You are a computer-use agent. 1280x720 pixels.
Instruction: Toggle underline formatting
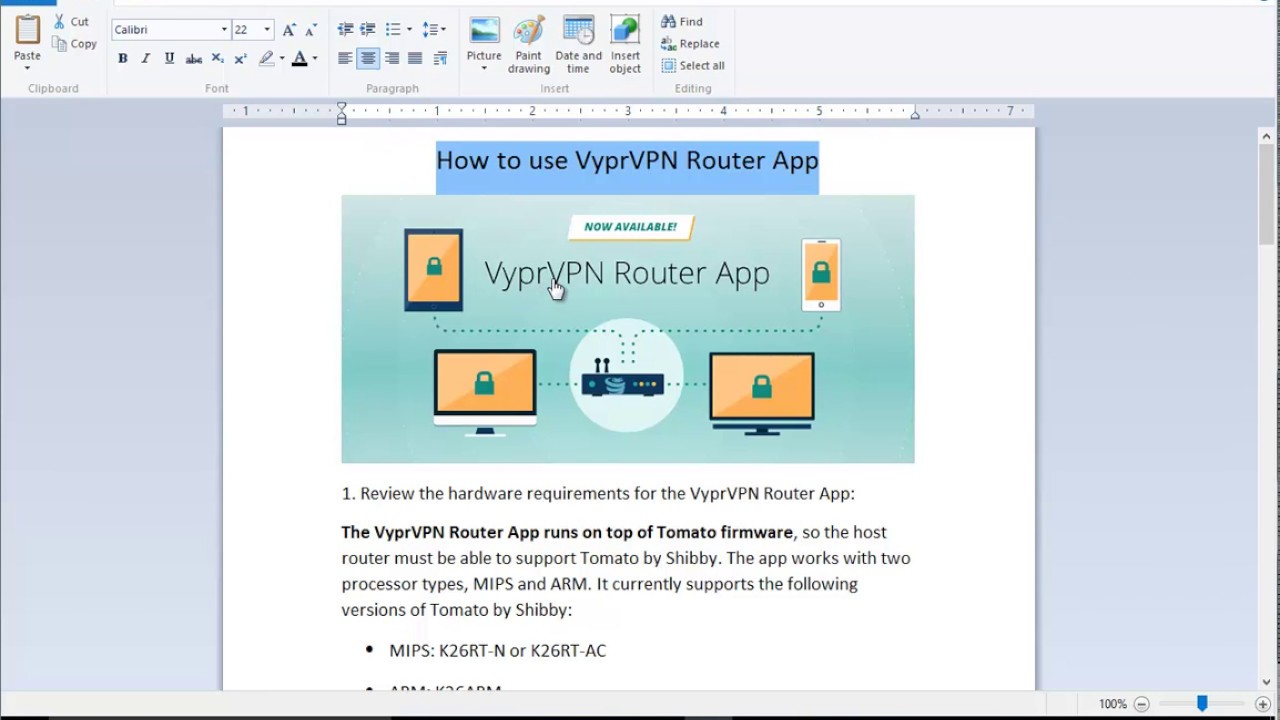[x=169, y=59]
